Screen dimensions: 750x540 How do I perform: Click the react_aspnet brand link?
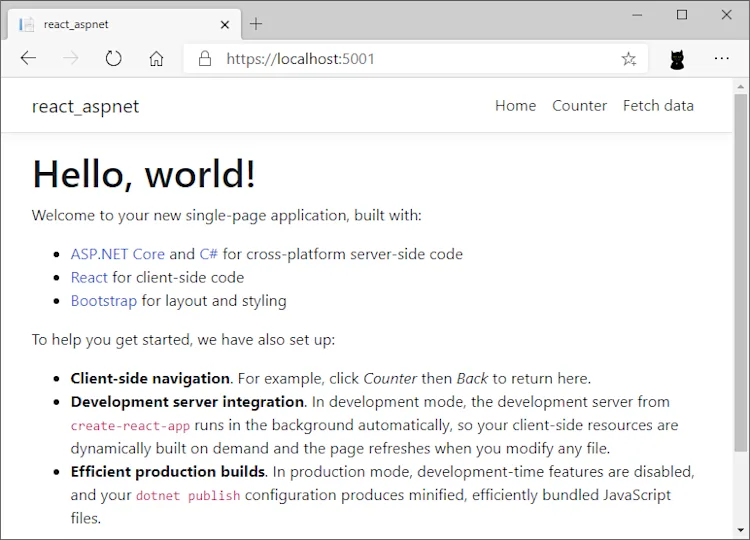click(x=85, y=107)
